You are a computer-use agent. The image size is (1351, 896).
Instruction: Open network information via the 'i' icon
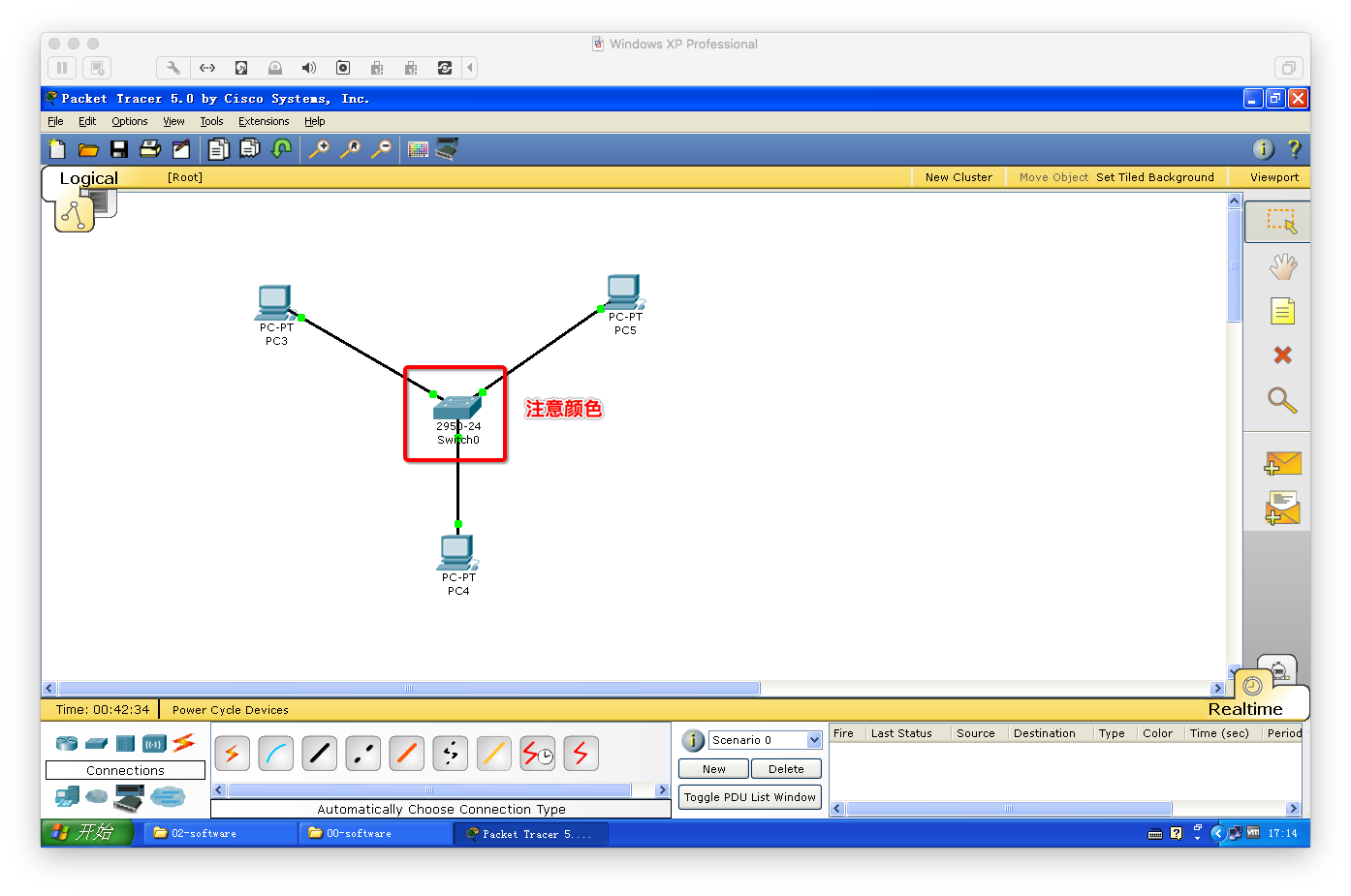pyautogui.click(x=1263, y=149)
